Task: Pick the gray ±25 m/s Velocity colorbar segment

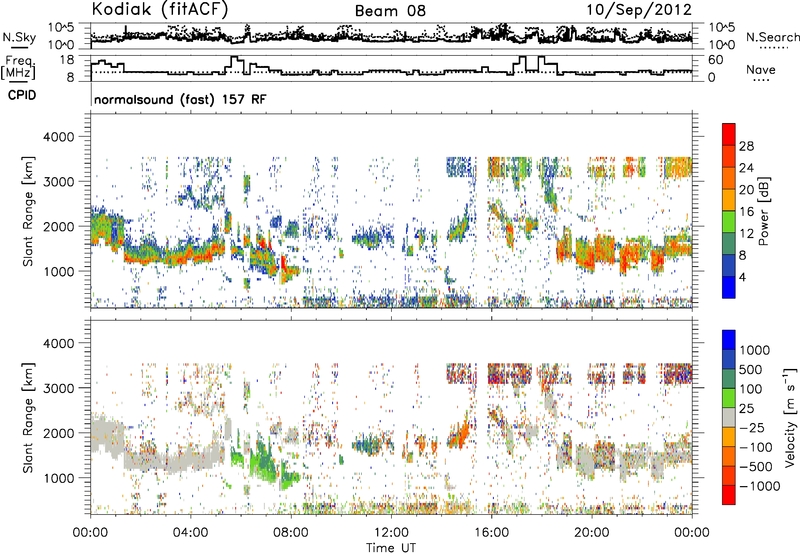Action: 729,417
